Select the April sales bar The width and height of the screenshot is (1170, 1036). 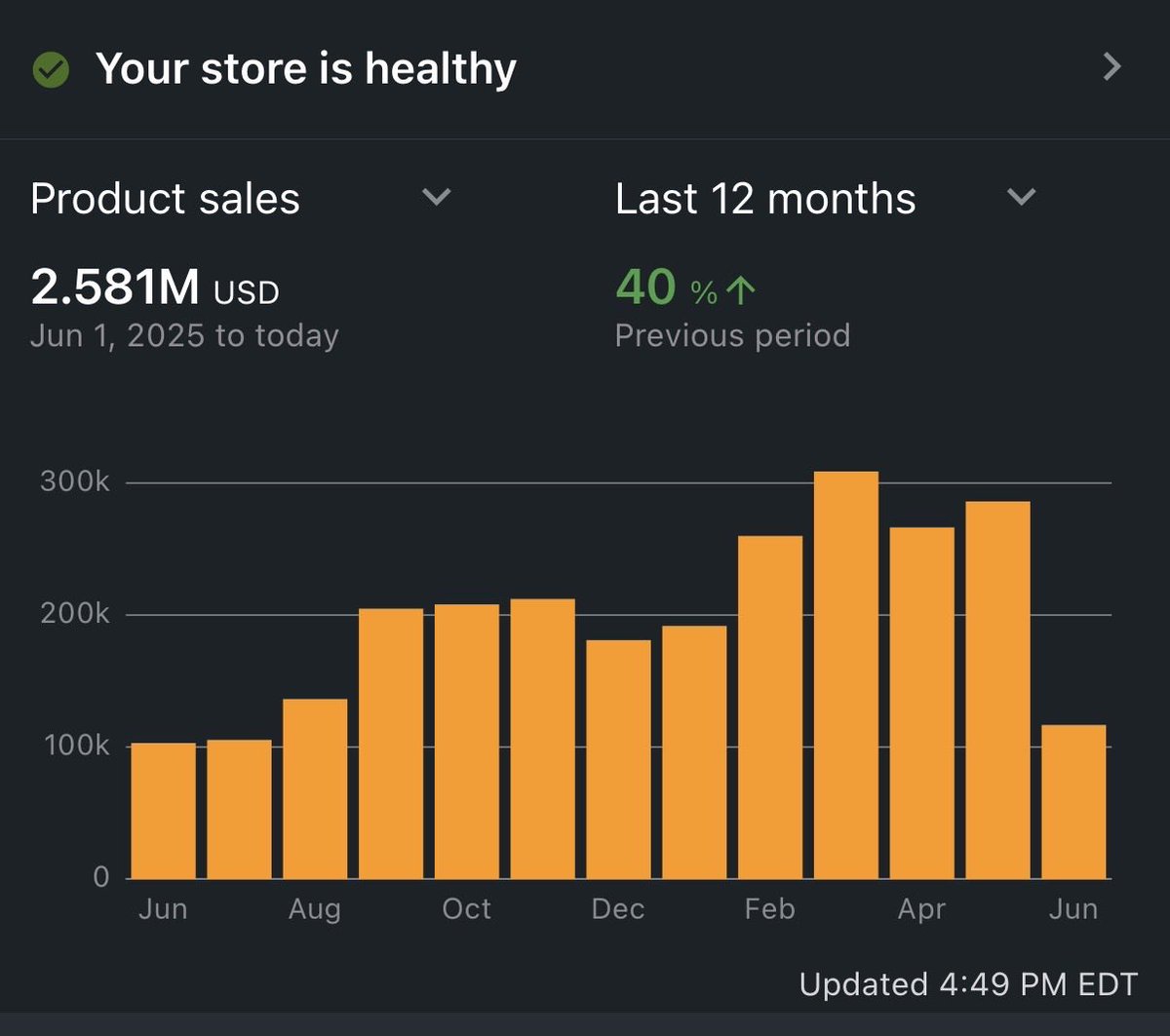tap(922, 703)
